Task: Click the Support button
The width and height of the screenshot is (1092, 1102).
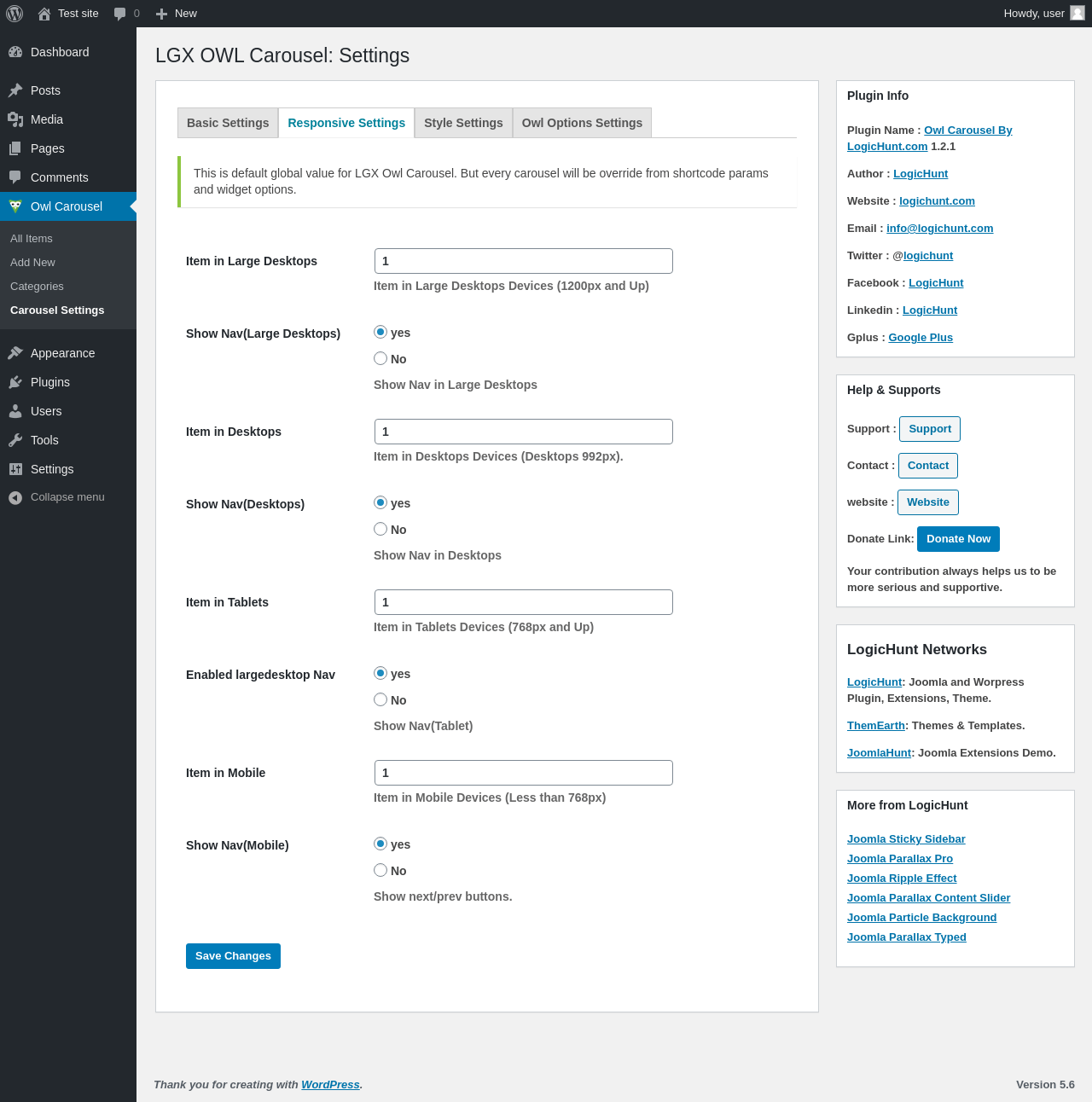Action: [x=930, y=429]
